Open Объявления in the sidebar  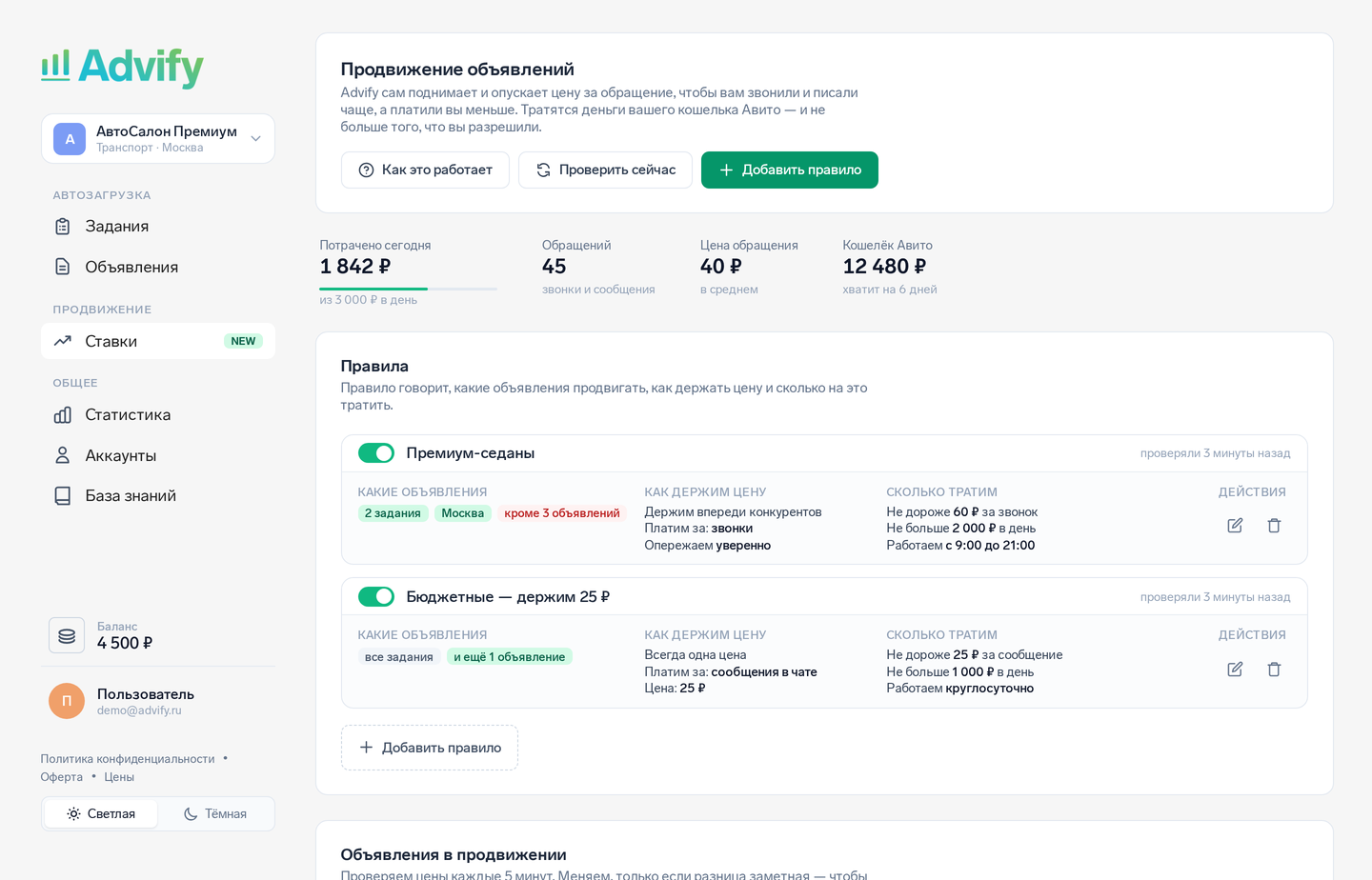pyautogui.click(x=158, y=268)
